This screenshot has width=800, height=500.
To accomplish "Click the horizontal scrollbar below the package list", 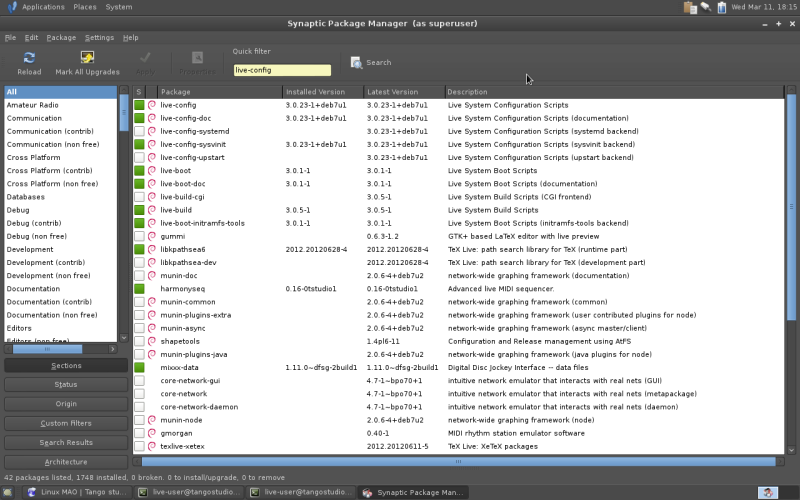I will click(x=460, y=461).
